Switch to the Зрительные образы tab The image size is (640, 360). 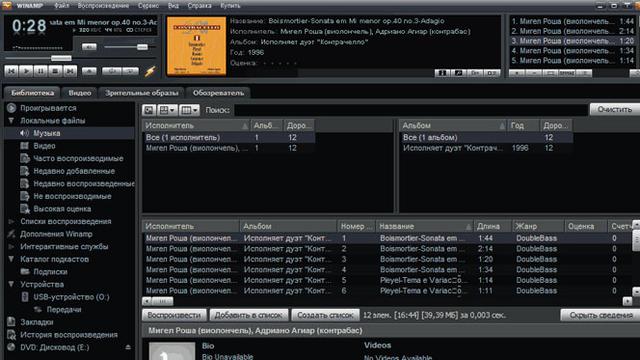[141, 93]
